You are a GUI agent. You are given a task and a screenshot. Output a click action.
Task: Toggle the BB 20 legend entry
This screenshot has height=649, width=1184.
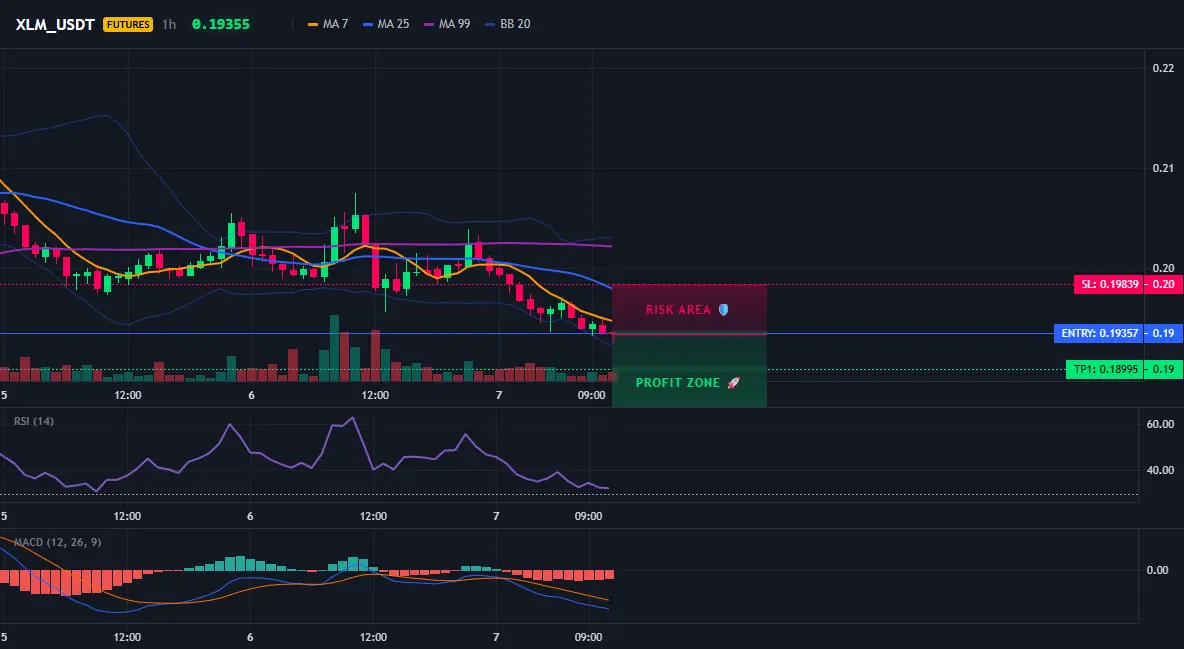point(507,24)
